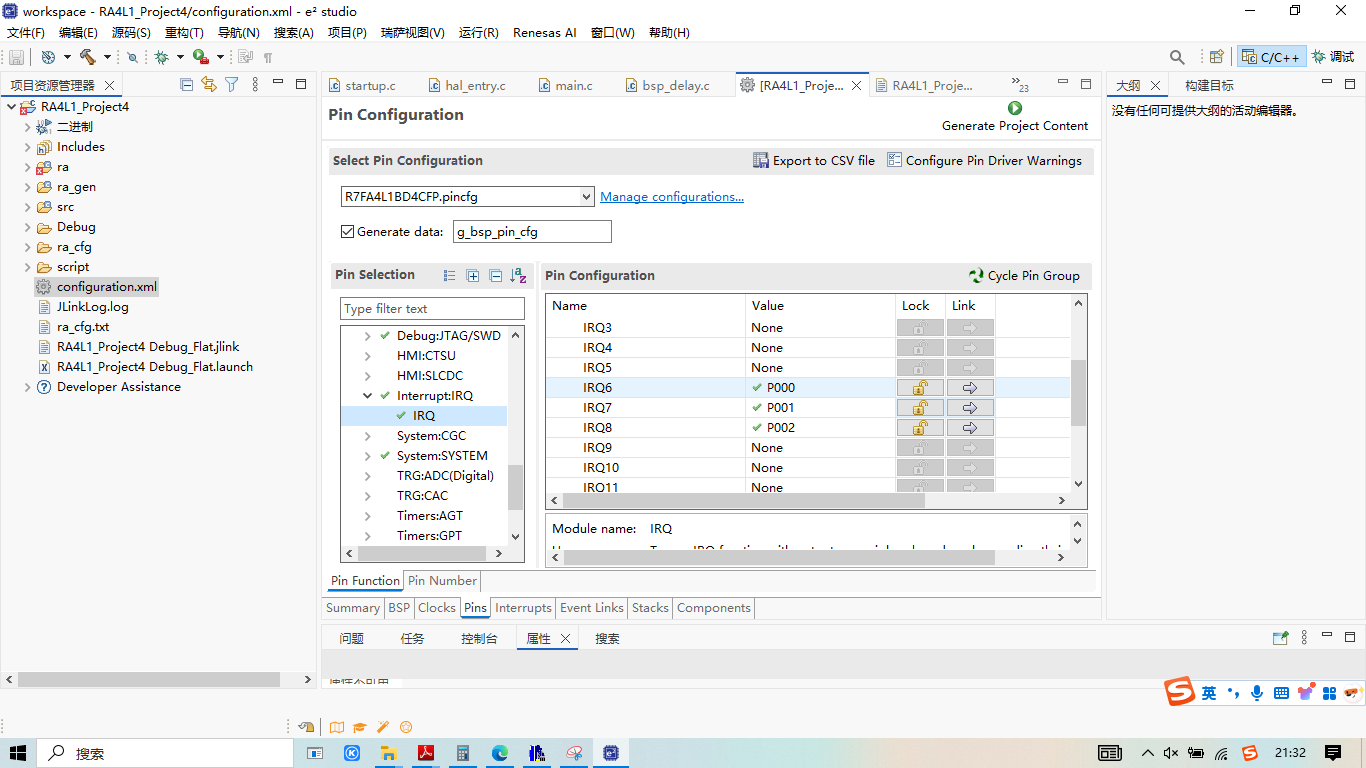
Task: Select the IRQ child tree item
Action: [x=423, y=416]
